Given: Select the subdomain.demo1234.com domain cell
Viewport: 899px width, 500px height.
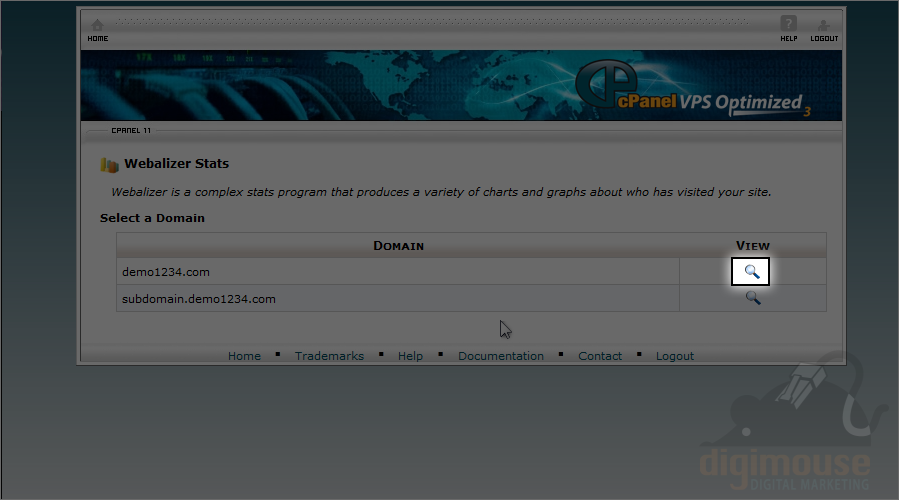Looking at the screenshot, I should (398, 299).
